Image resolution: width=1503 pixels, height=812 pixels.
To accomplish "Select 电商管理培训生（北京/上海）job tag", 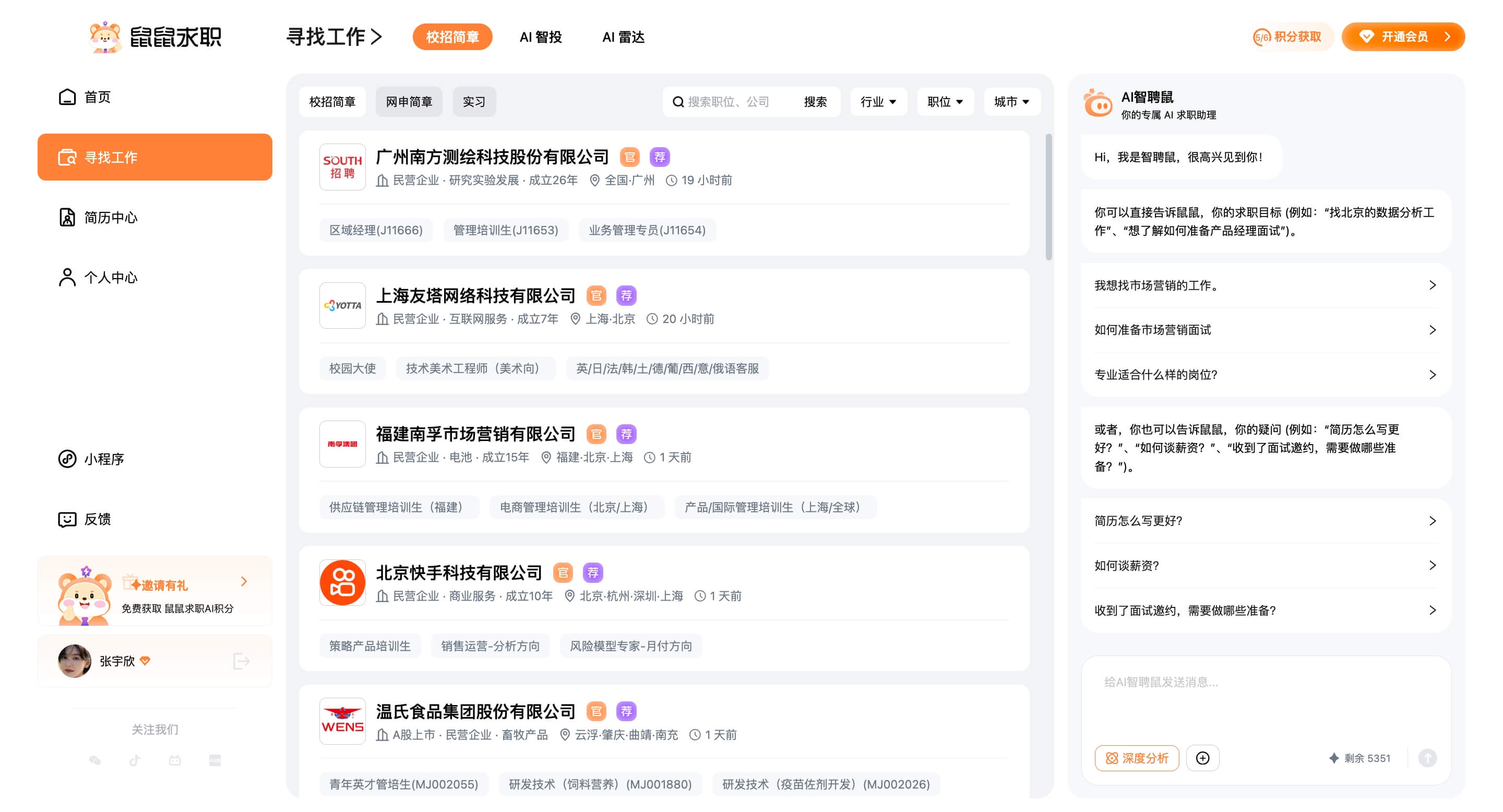I will click(x=577, y=507).
